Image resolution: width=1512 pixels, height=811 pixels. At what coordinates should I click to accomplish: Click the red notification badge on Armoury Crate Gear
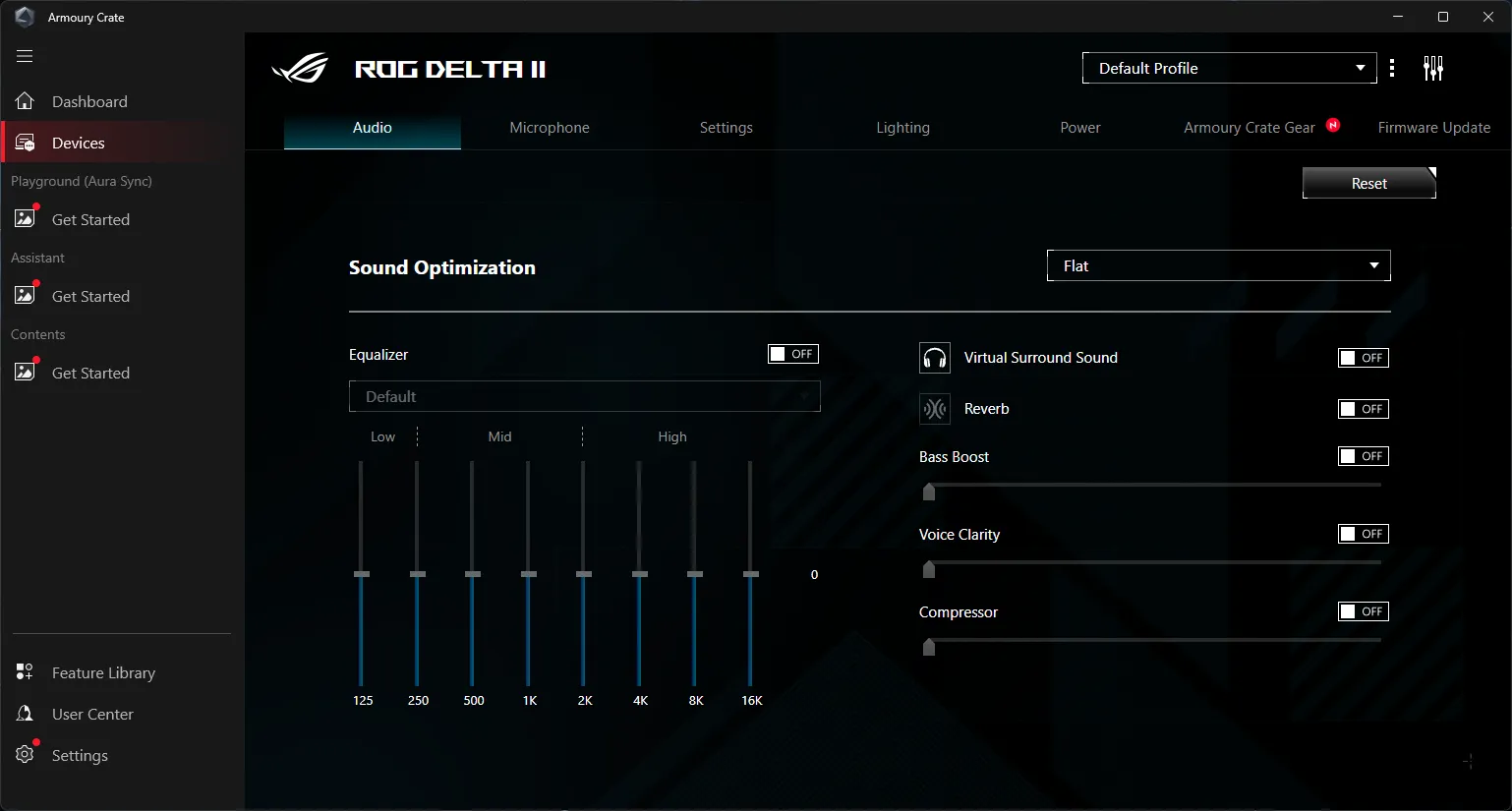(1333, 125)
